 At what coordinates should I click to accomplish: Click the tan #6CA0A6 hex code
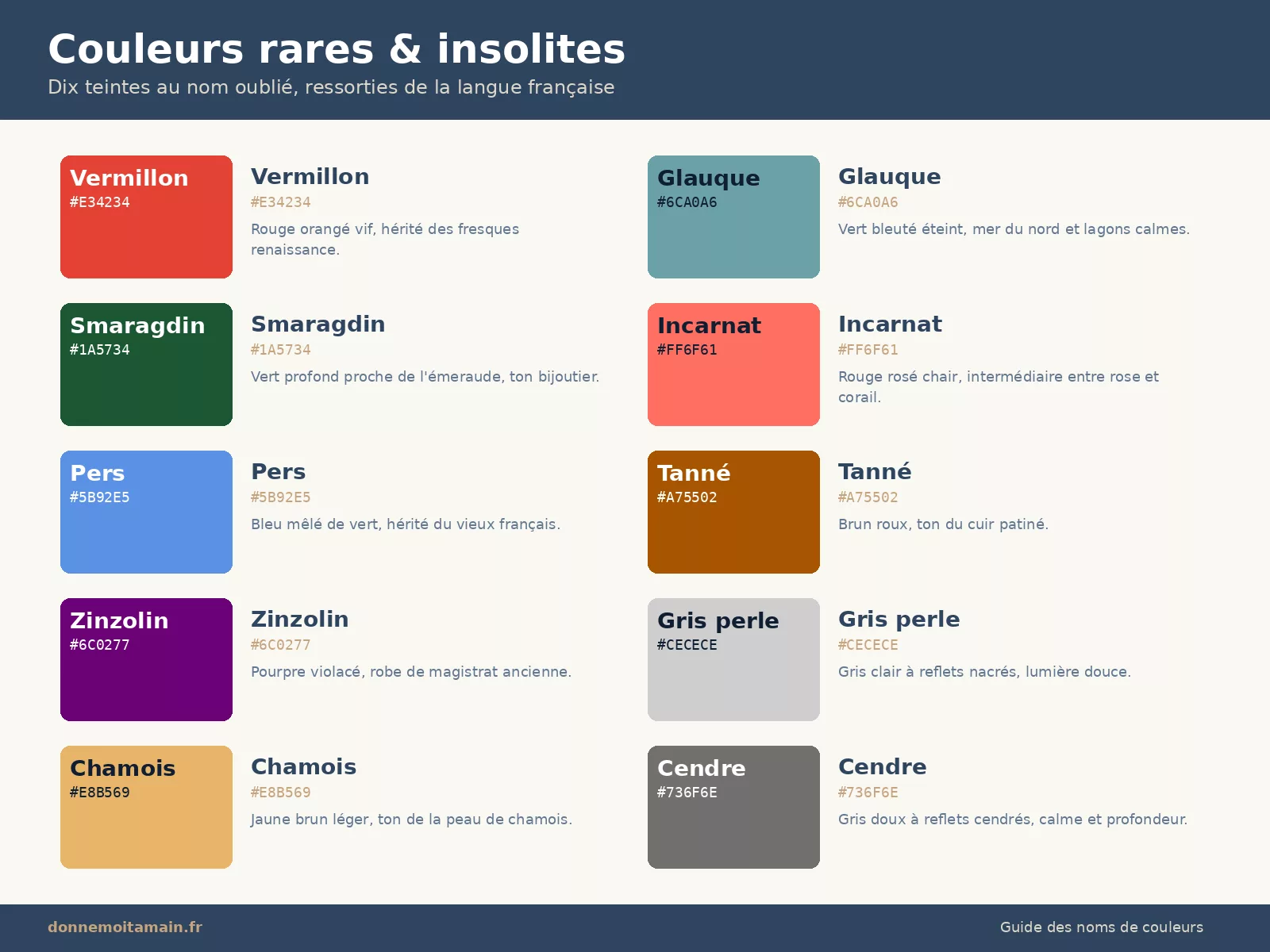868,202
